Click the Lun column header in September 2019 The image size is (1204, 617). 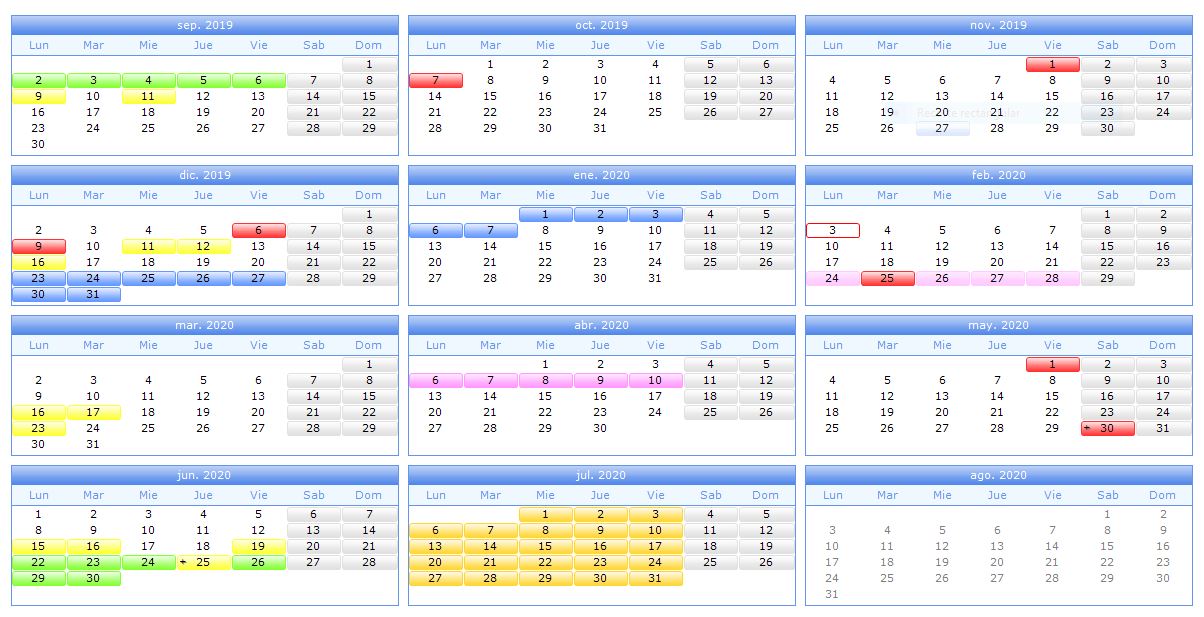click(x=39, y=45)
